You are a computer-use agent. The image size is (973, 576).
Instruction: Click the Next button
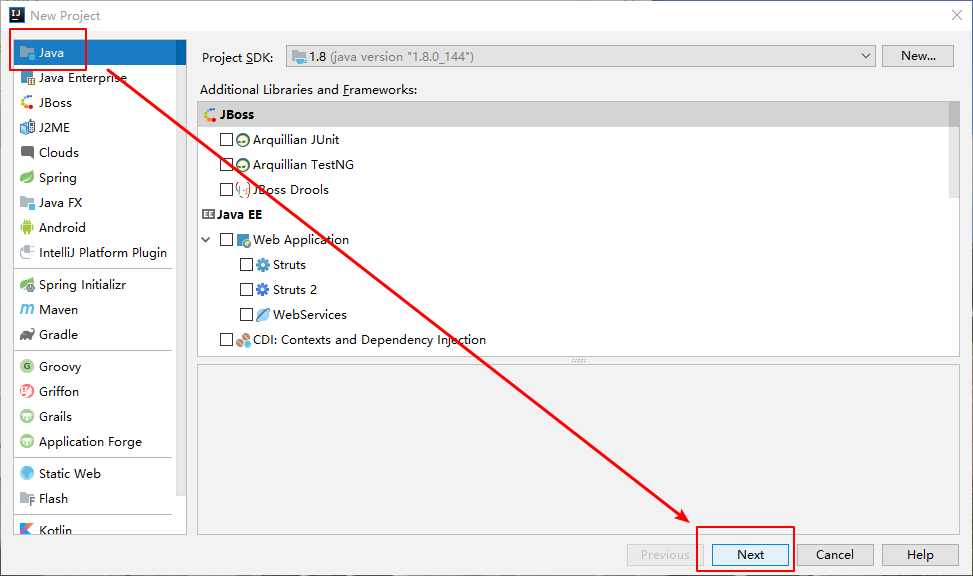pyautogui.click(x=750, y=554)
